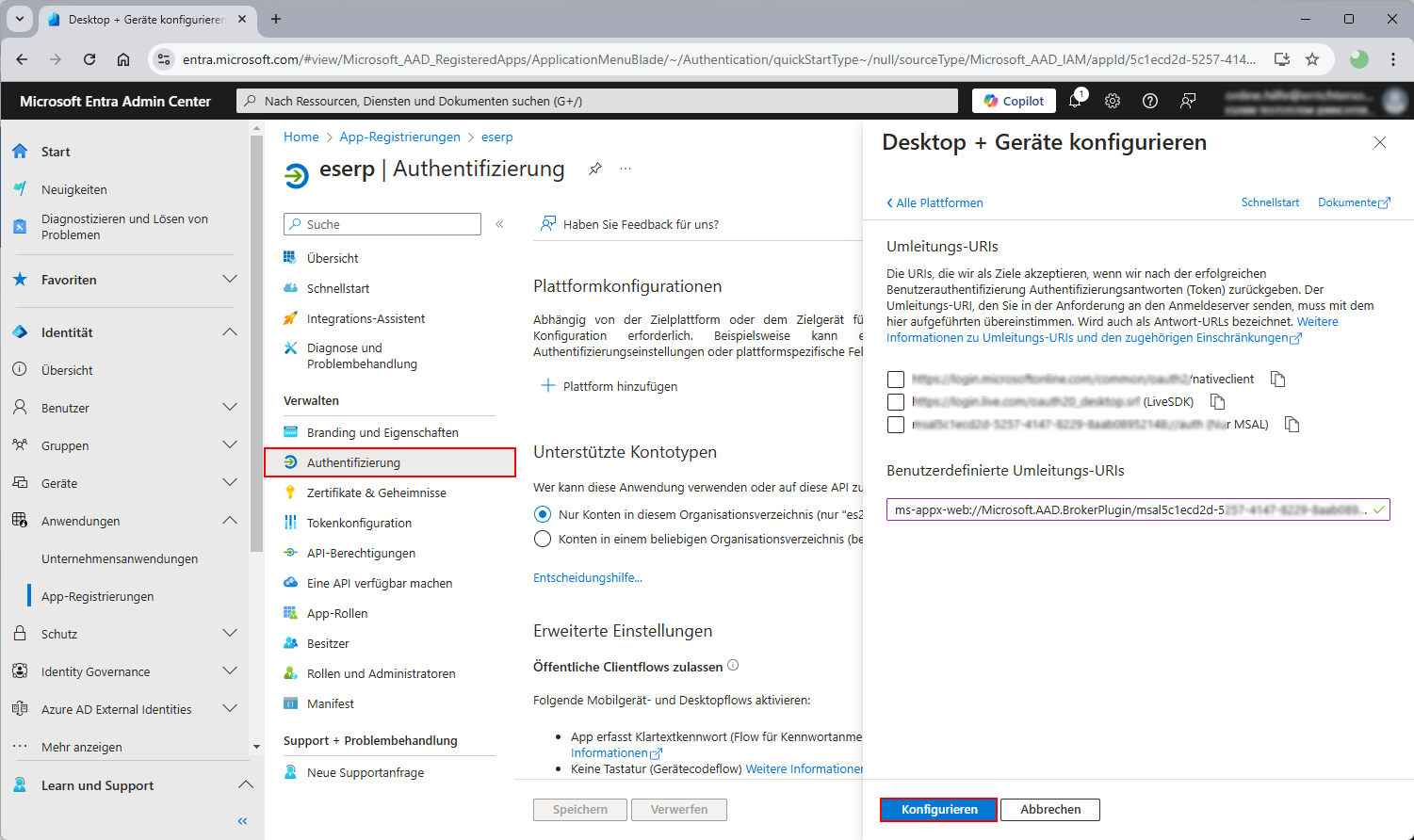Viewport: 1414px width, 840px height.
Task: Click the feedback person icon in header
Action: coord(1188,101)
